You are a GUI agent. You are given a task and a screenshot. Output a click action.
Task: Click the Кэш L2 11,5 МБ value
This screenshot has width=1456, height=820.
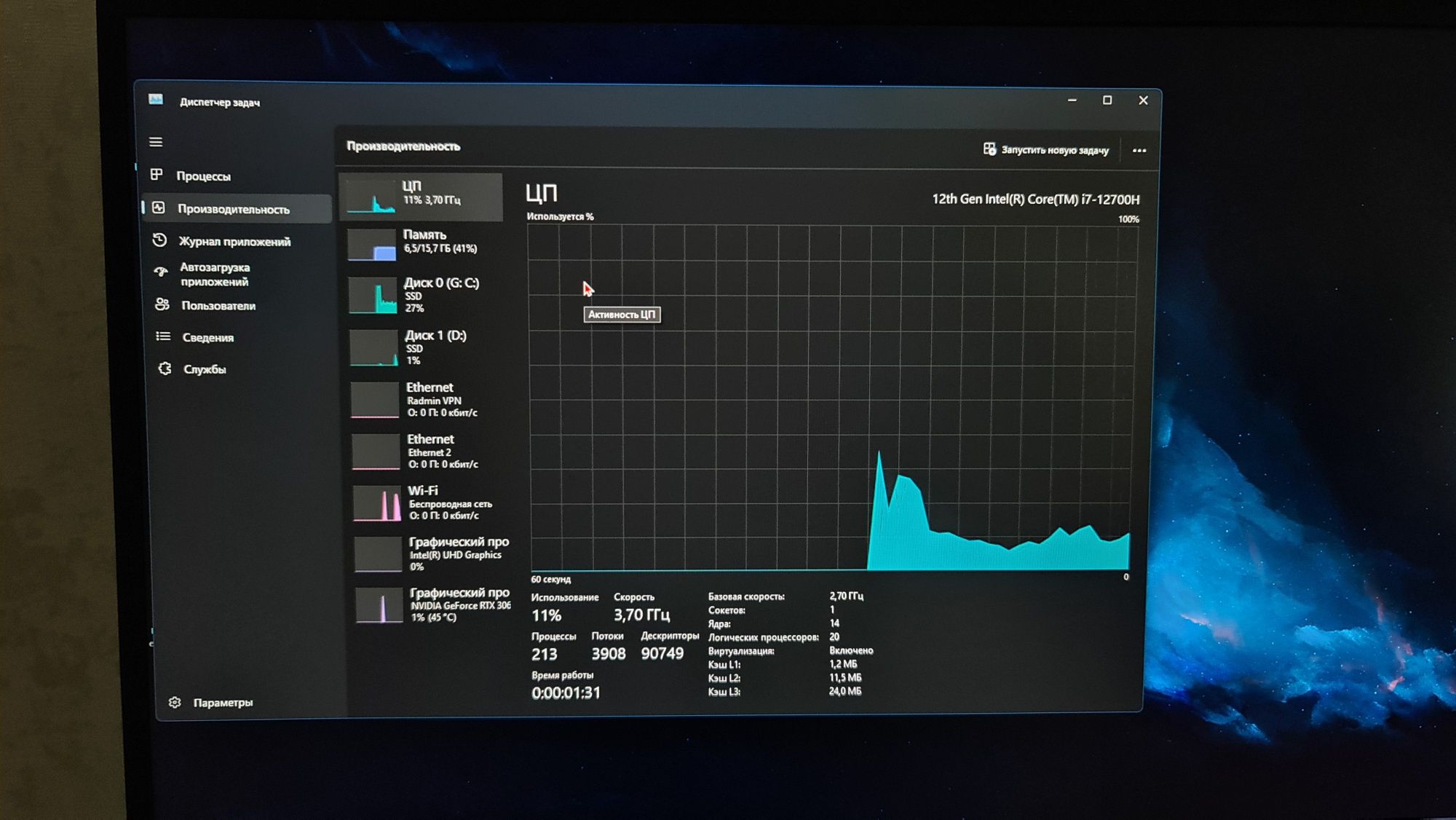[x=845, y=678]
